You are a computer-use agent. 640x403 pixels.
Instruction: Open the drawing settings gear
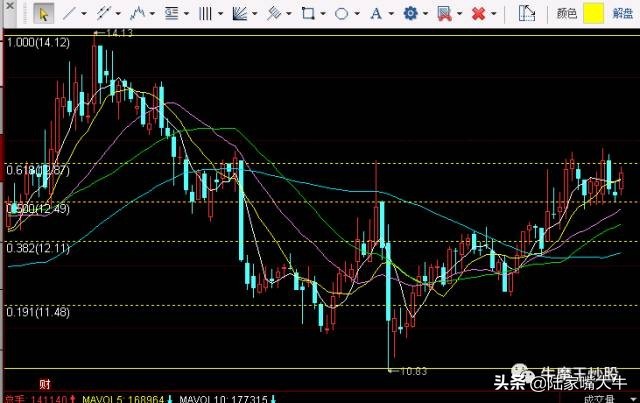pyautogui.click(x=409, y=13)
